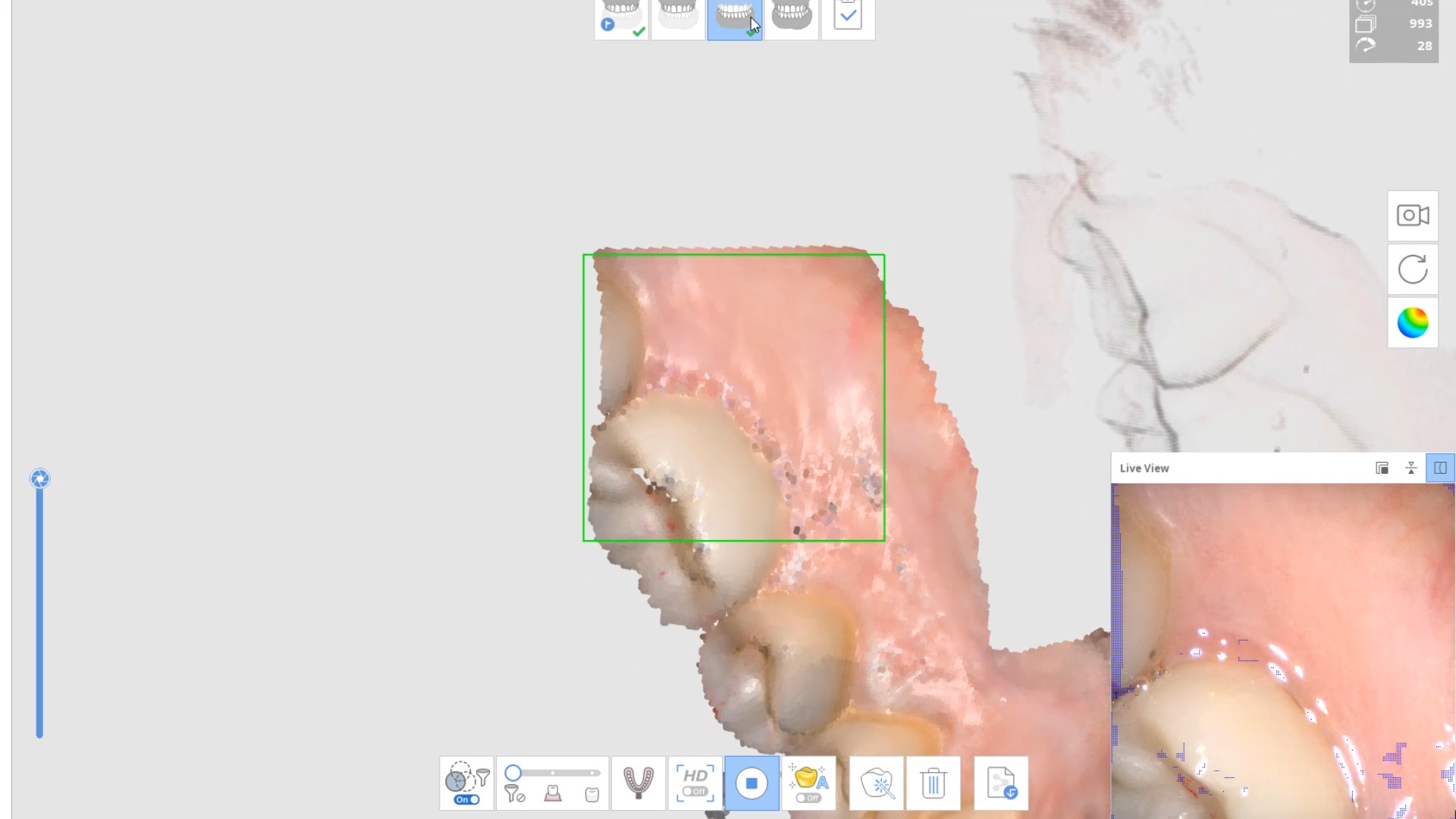Screen dimensions: 1456x819
Task: Click the clipboard checkmark confirm step
Action: (x=848, y=19)
